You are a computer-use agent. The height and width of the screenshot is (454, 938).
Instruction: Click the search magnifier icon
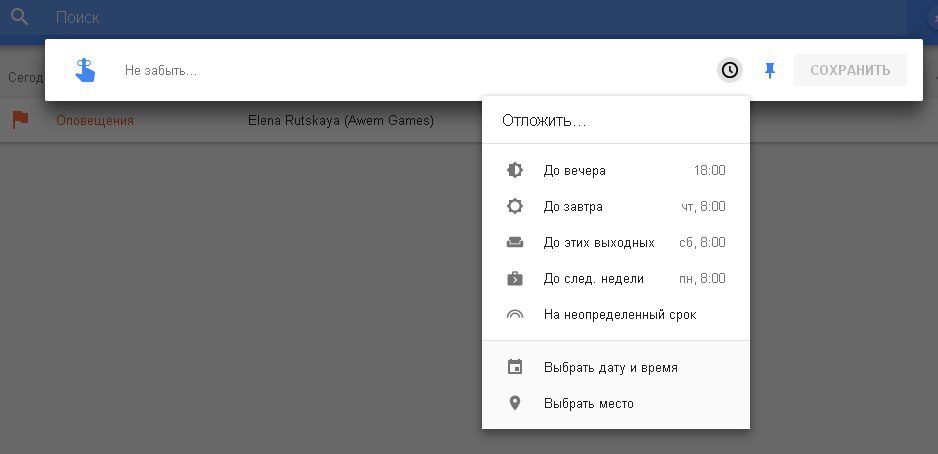(x=19, y=17)
